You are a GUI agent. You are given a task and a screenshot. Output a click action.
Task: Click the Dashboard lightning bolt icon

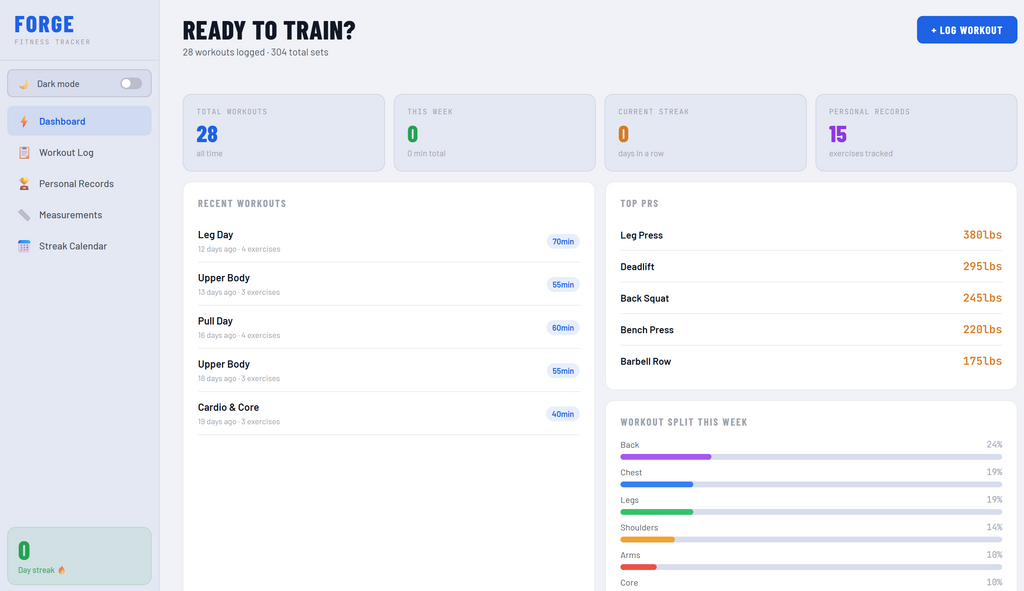click(24, 121)
